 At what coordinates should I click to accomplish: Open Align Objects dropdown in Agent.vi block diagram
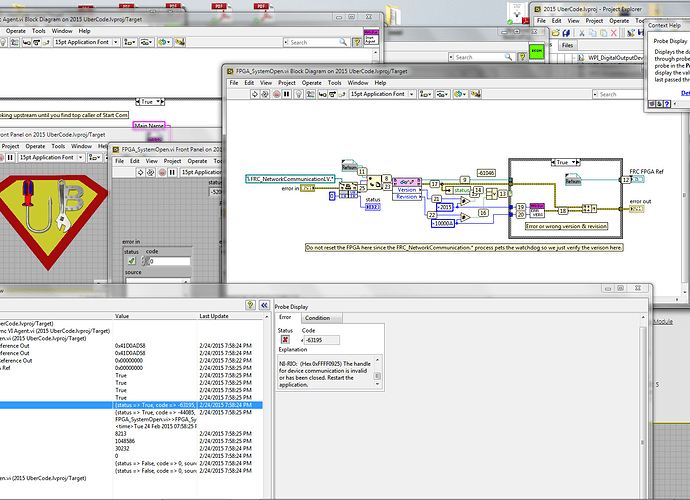click(x=129, y=42)
